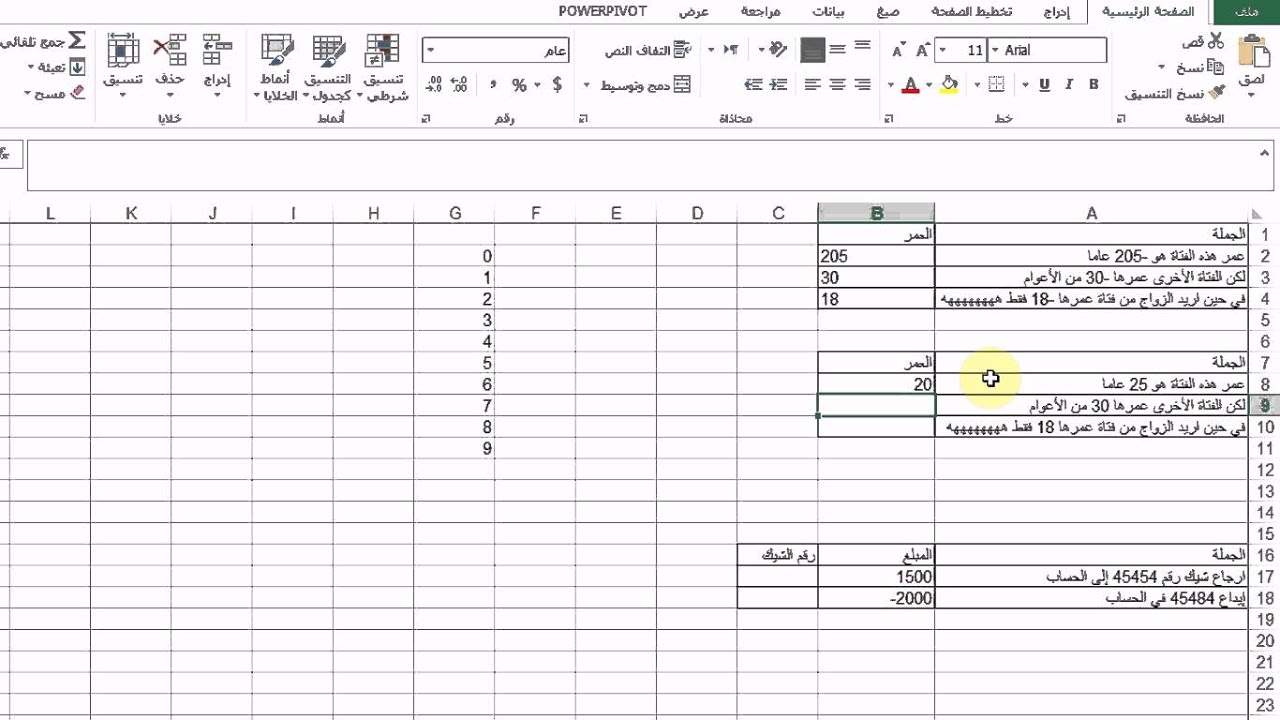Apply the accounting dollar number format
Viewport: 1280px width, 720px height.
[557, 85]
